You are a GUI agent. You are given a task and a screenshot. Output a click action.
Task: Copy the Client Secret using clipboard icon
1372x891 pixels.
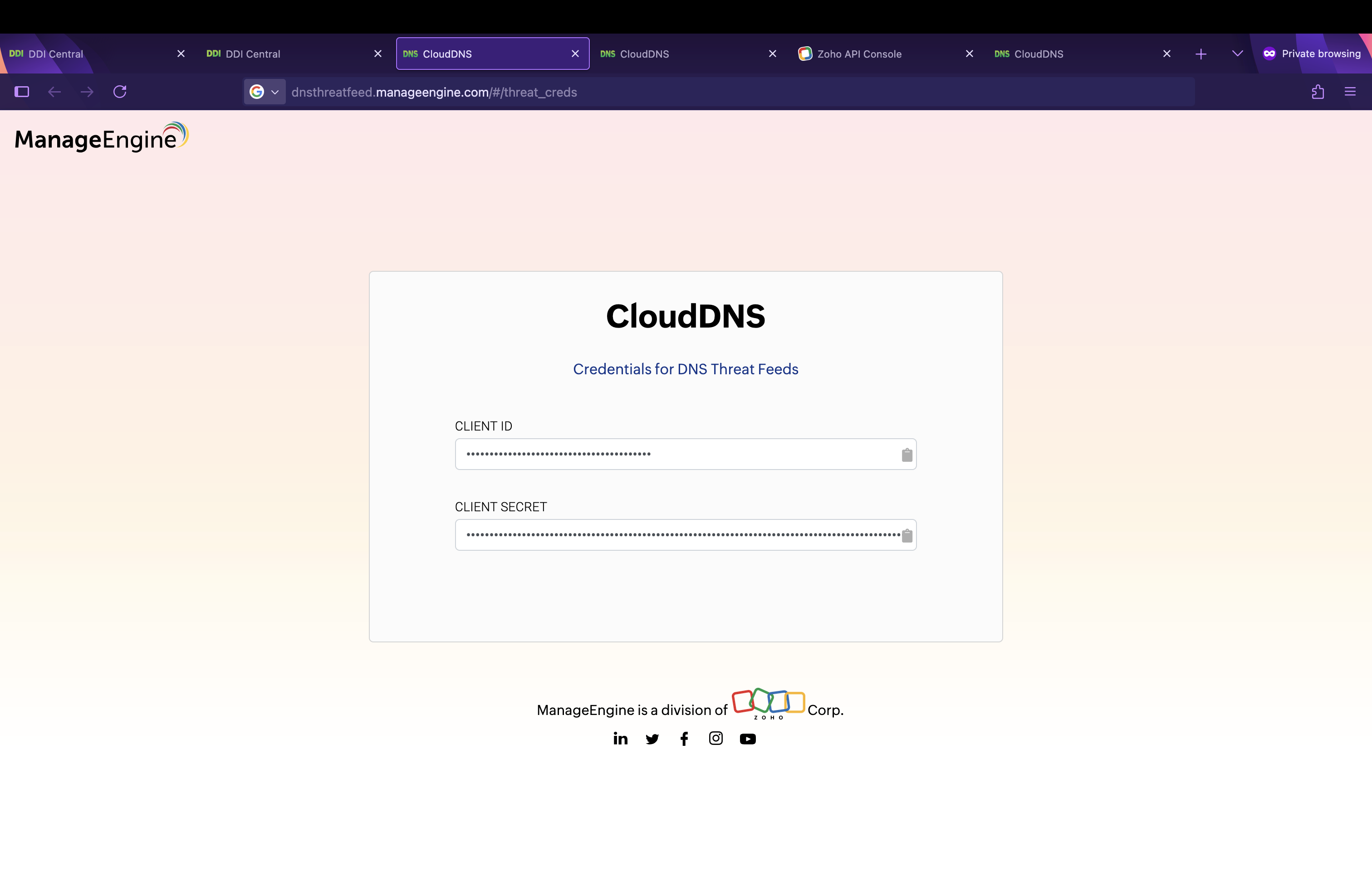tap(906, 535)
